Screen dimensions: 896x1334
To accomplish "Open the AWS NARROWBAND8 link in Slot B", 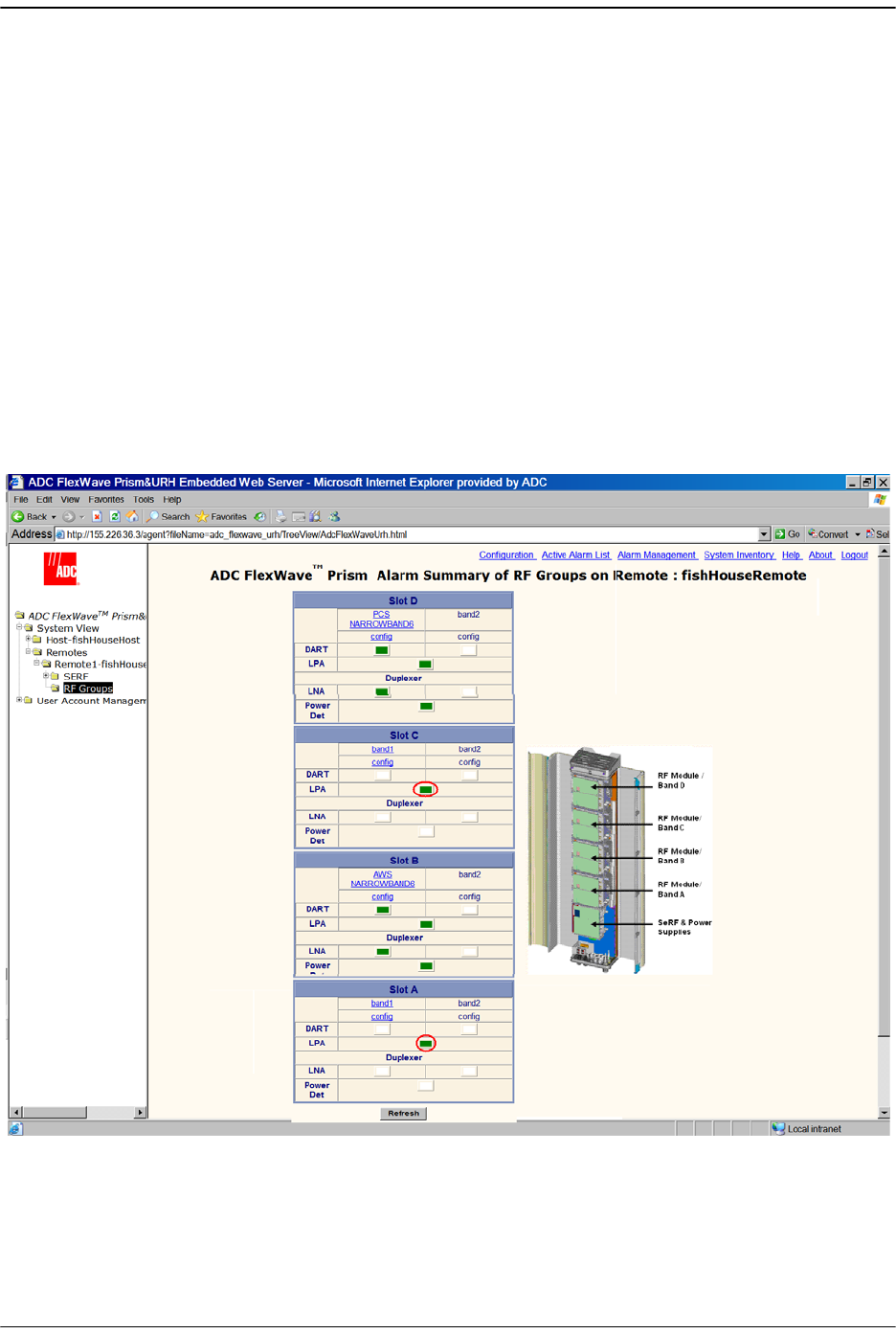I will (x=383, y=879).
